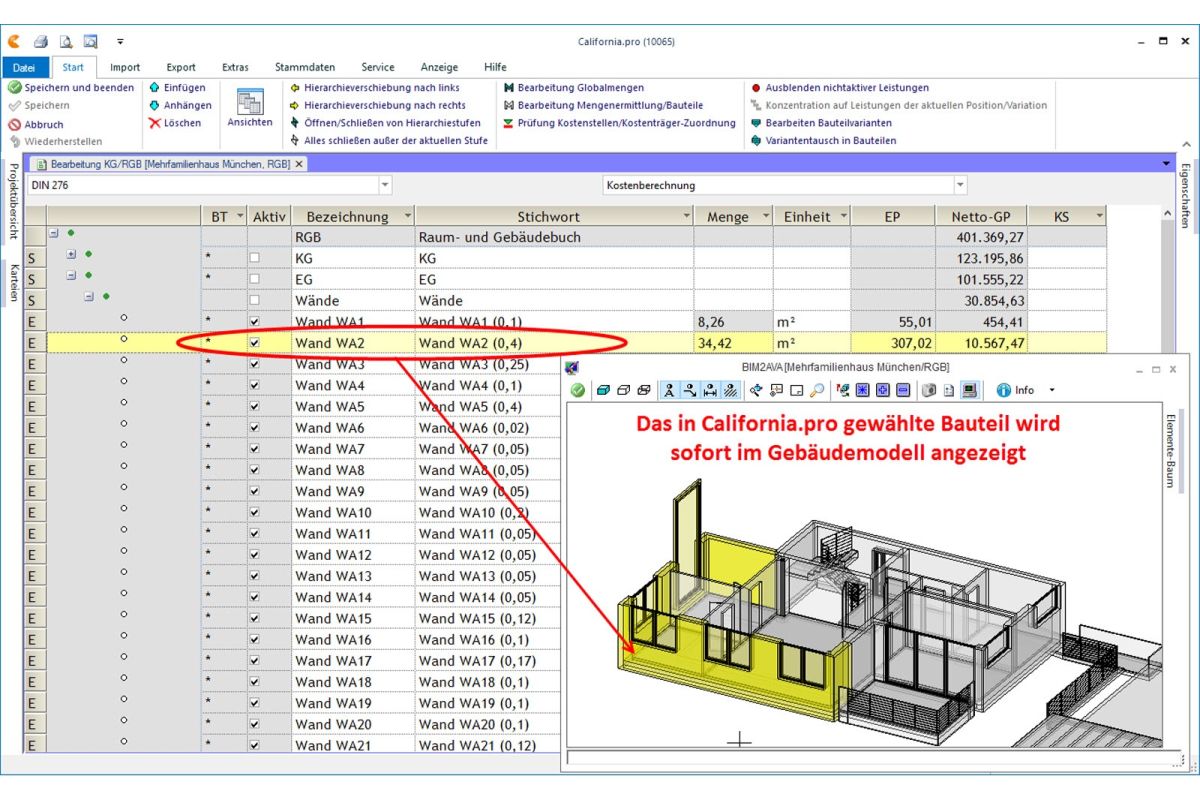This screenshot has width=1200, height=800.
Task: Click the blue plus zoom-in icon in BIM2AVA
Action: pos(882,390)
